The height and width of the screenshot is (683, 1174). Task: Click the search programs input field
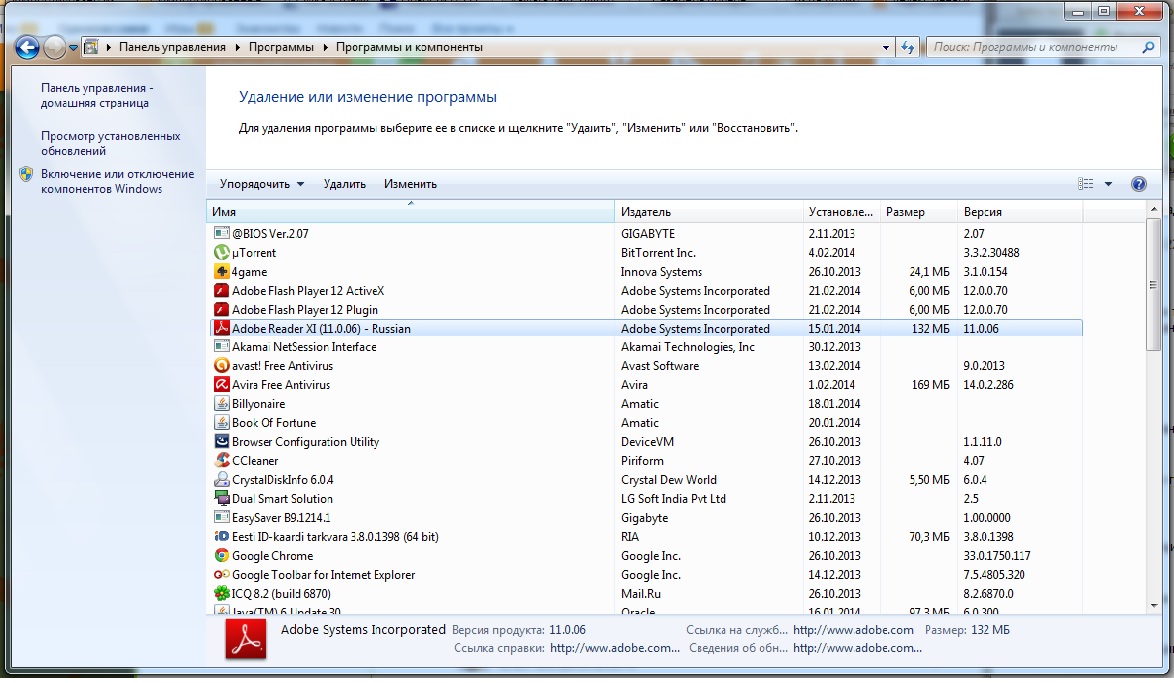point(1033,47)
